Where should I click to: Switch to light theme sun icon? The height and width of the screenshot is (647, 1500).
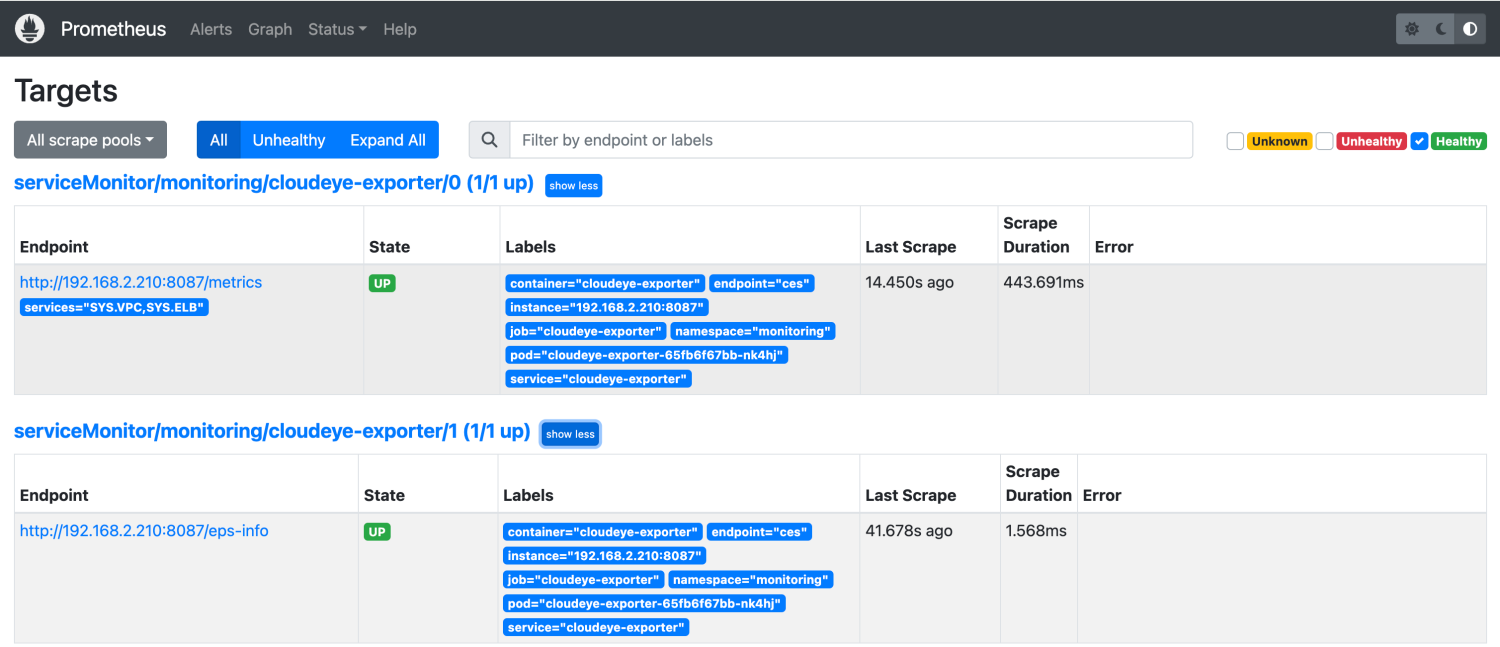coord(1412,29)
